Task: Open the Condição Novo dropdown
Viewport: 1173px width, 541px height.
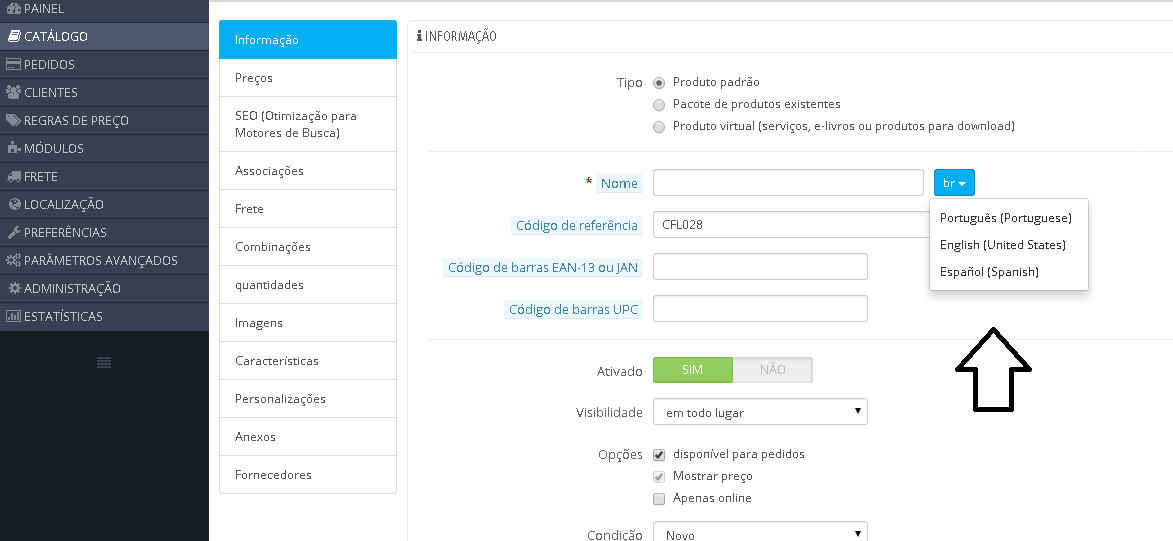Action: pyautogui.click(x=760, y=532)
